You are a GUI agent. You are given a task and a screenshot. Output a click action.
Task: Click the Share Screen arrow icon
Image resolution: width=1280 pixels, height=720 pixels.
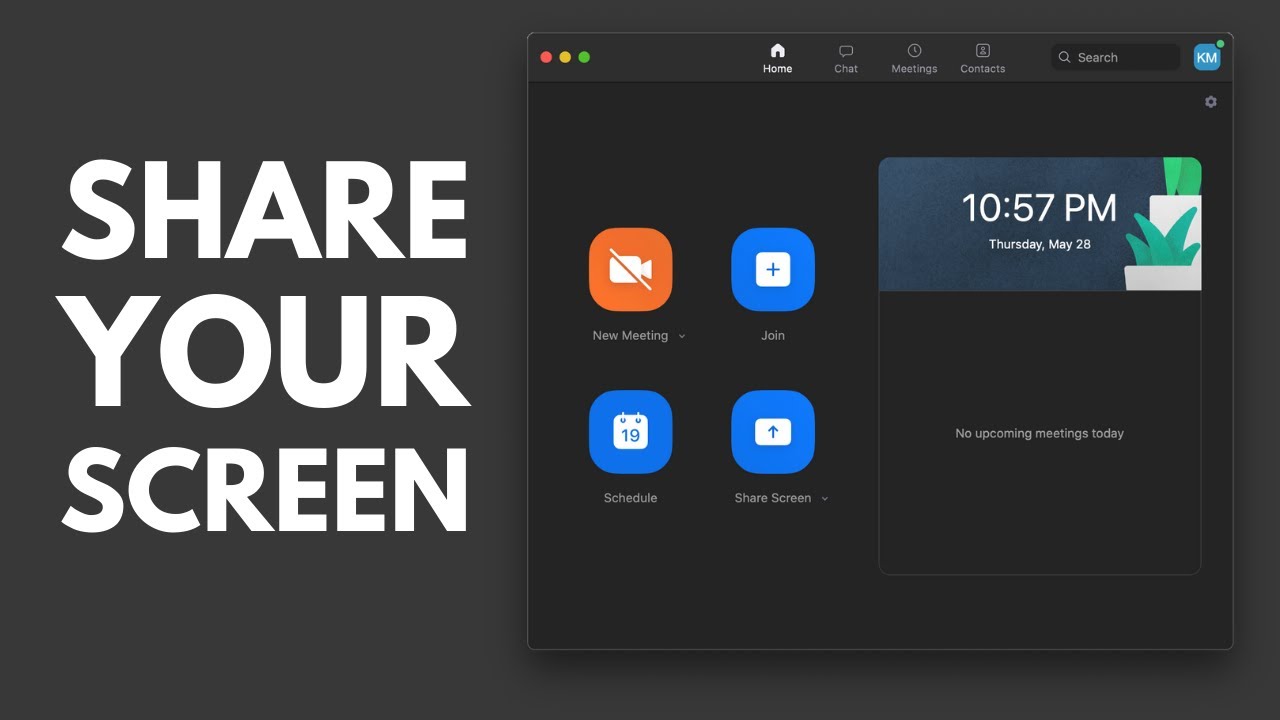coord(773,432)
